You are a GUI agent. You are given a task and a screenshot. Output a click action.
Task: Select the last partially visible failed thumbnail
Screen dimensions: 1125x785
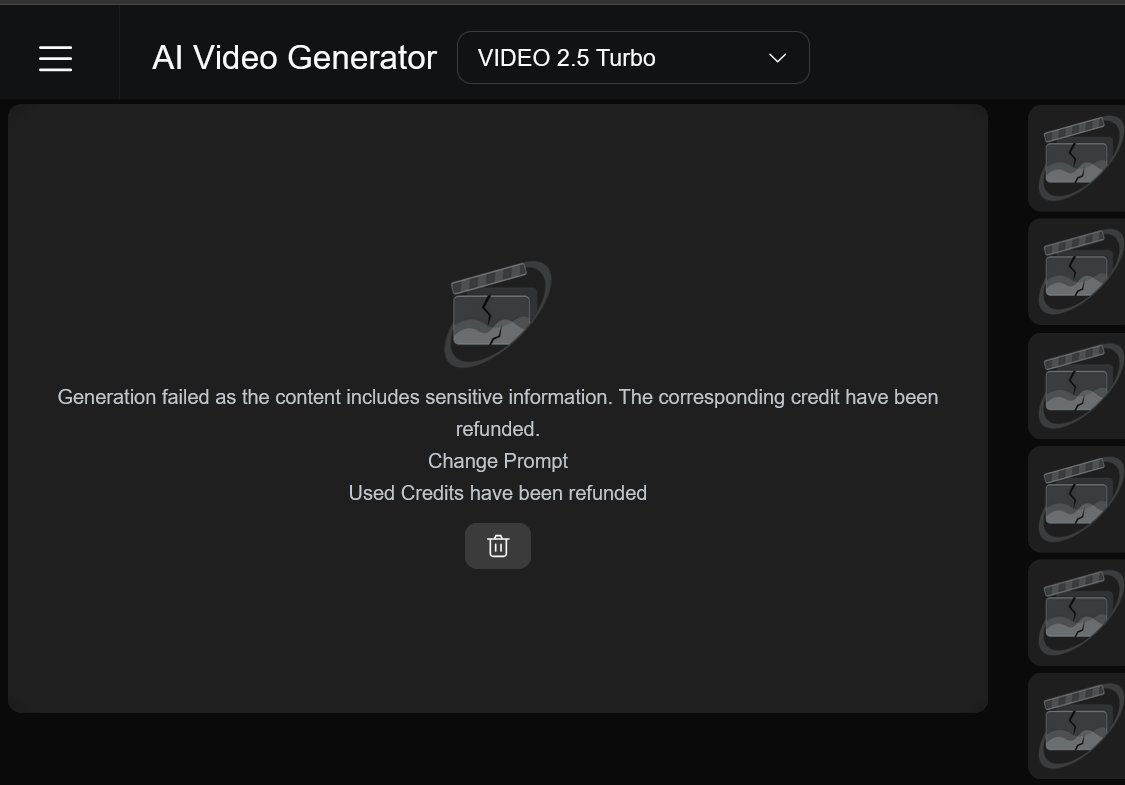(1077, 726)
